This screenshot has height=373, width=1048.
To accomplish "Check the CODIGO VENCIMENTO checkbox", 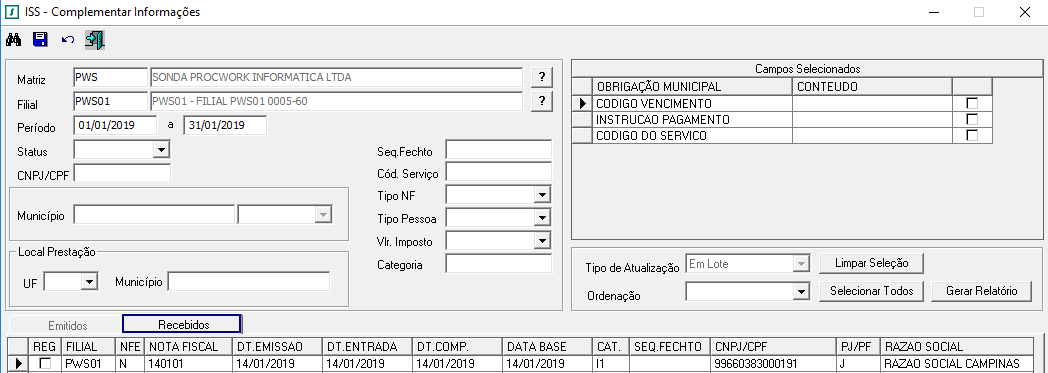I will 972,104.
